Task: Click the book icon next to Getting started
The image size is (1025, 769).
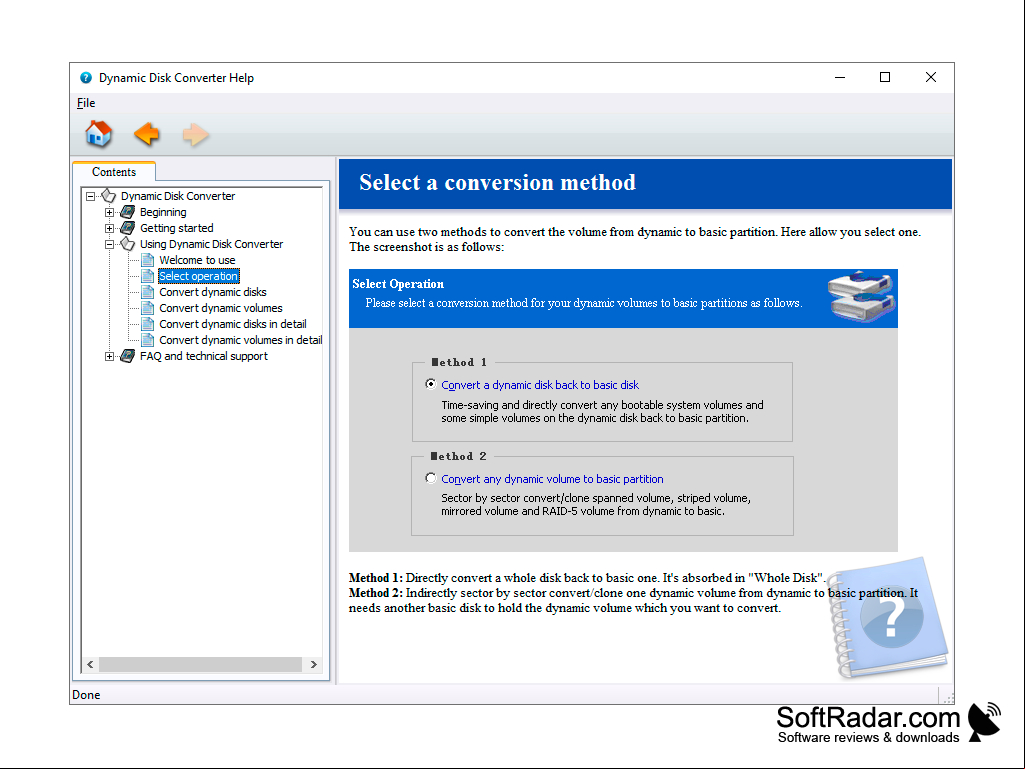Action: (x=127, y=228)
